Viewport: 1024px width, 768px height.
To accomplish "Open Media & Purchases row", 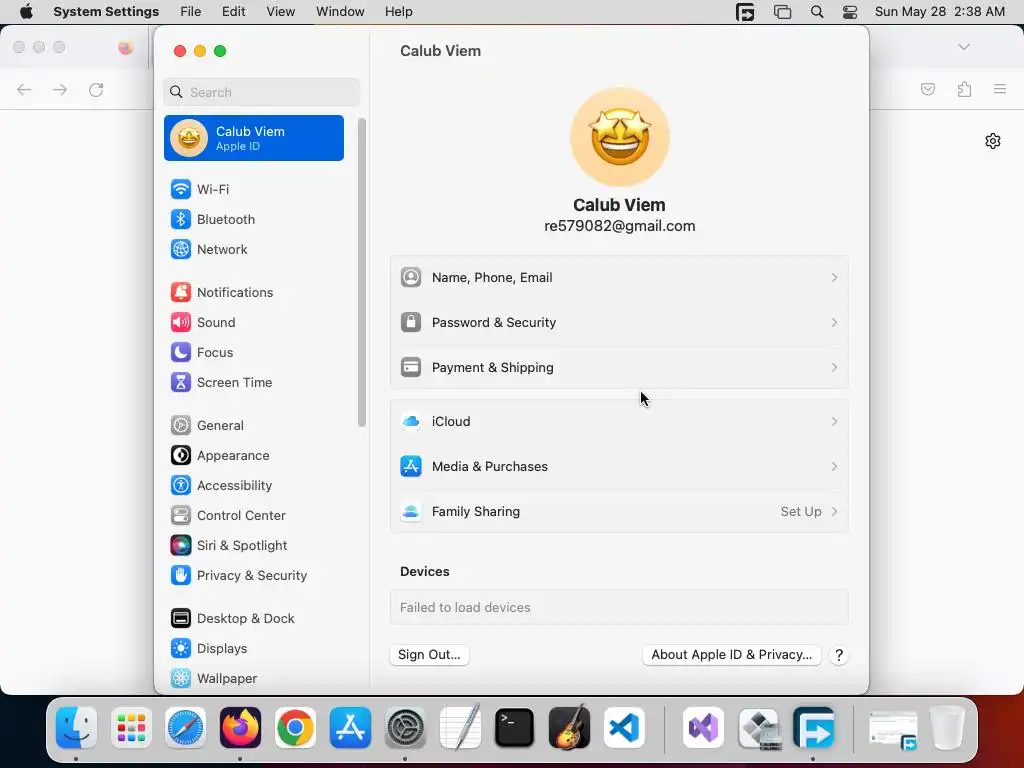I will point(620,467).
